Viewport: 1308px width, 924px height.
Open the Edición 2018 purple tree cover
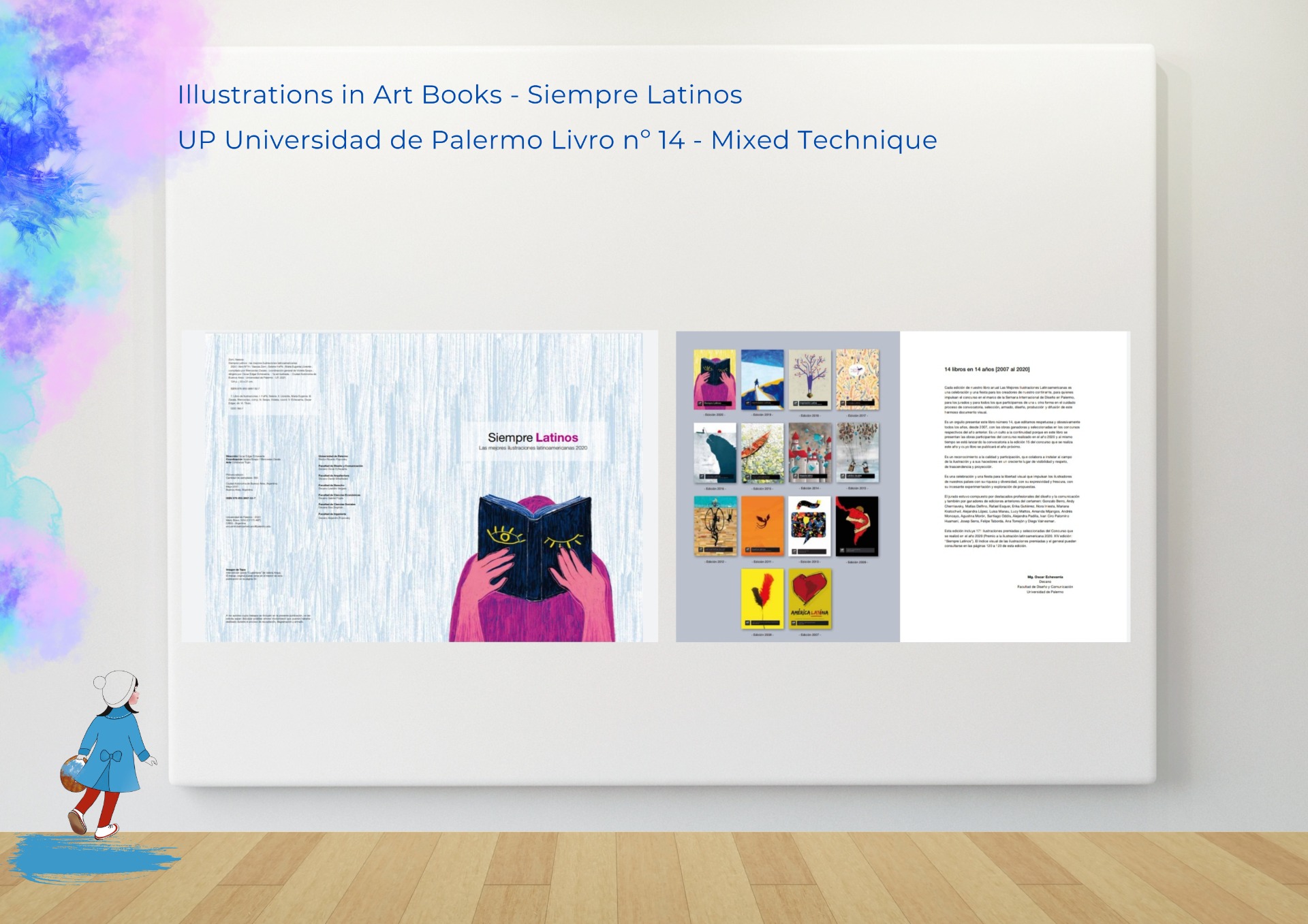tap(810, 379)
